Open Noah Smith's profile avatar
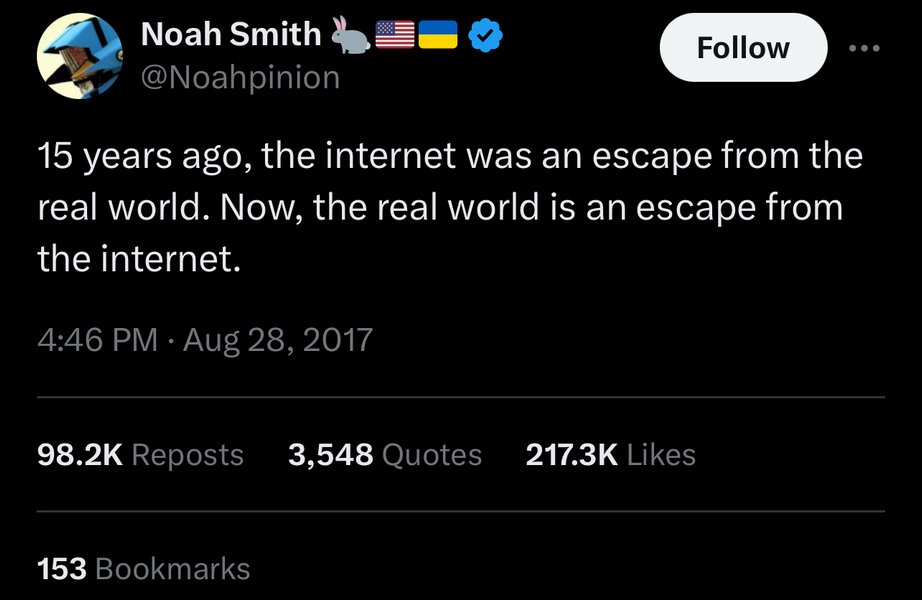 coord(80,56)
